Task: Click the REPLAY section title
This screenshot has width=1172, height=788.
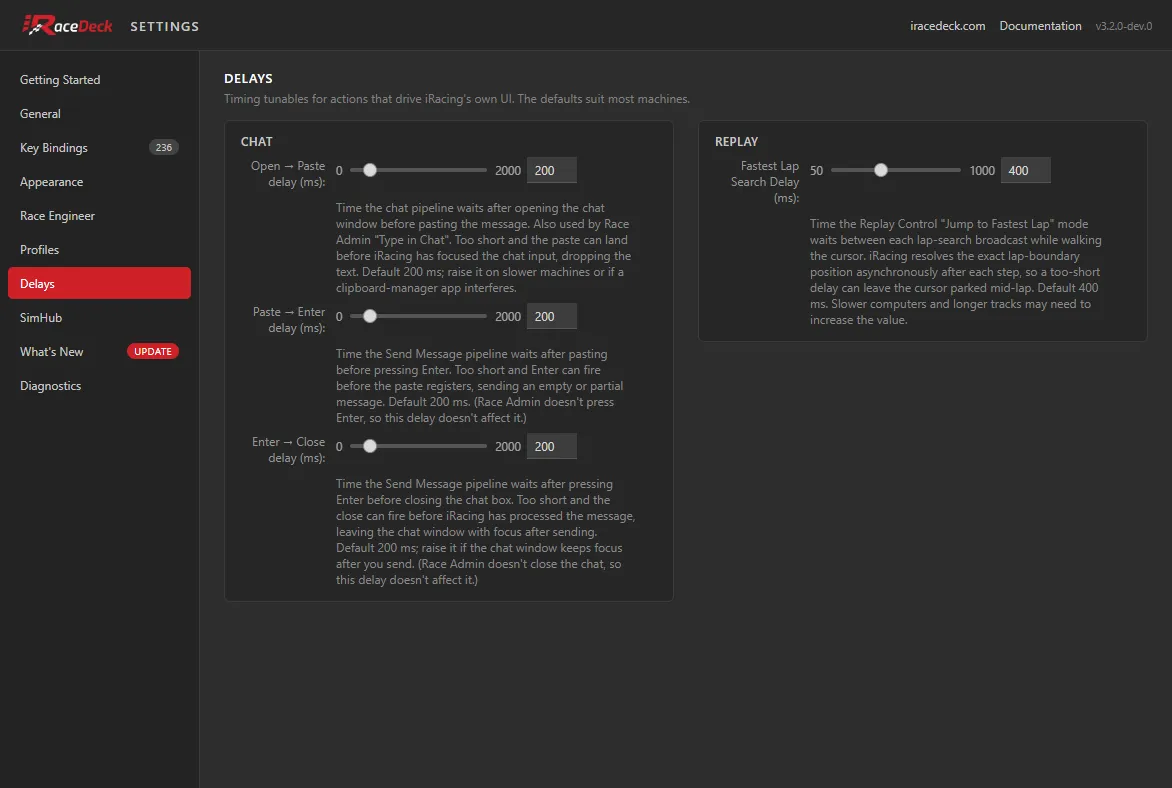Action: [x=736, y=141]
